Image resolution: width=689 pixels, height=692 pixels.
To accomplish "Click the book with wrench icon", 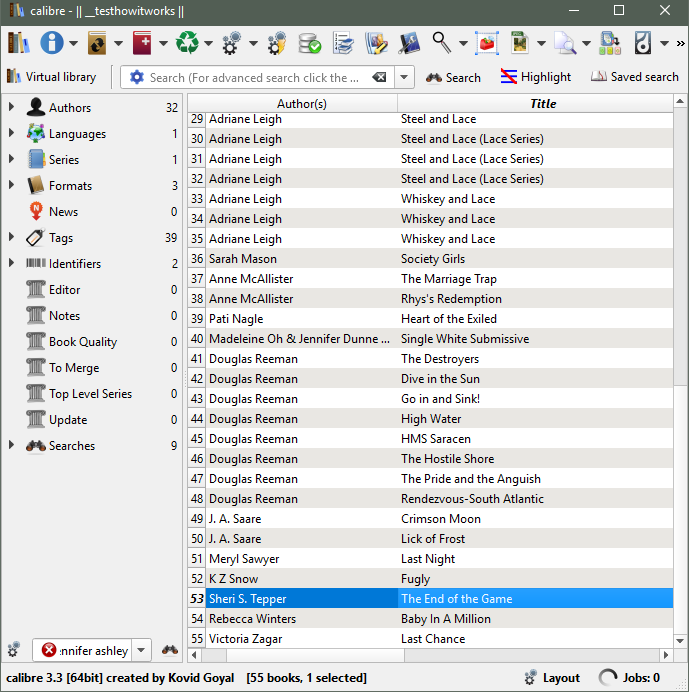I will coord(410,43).
